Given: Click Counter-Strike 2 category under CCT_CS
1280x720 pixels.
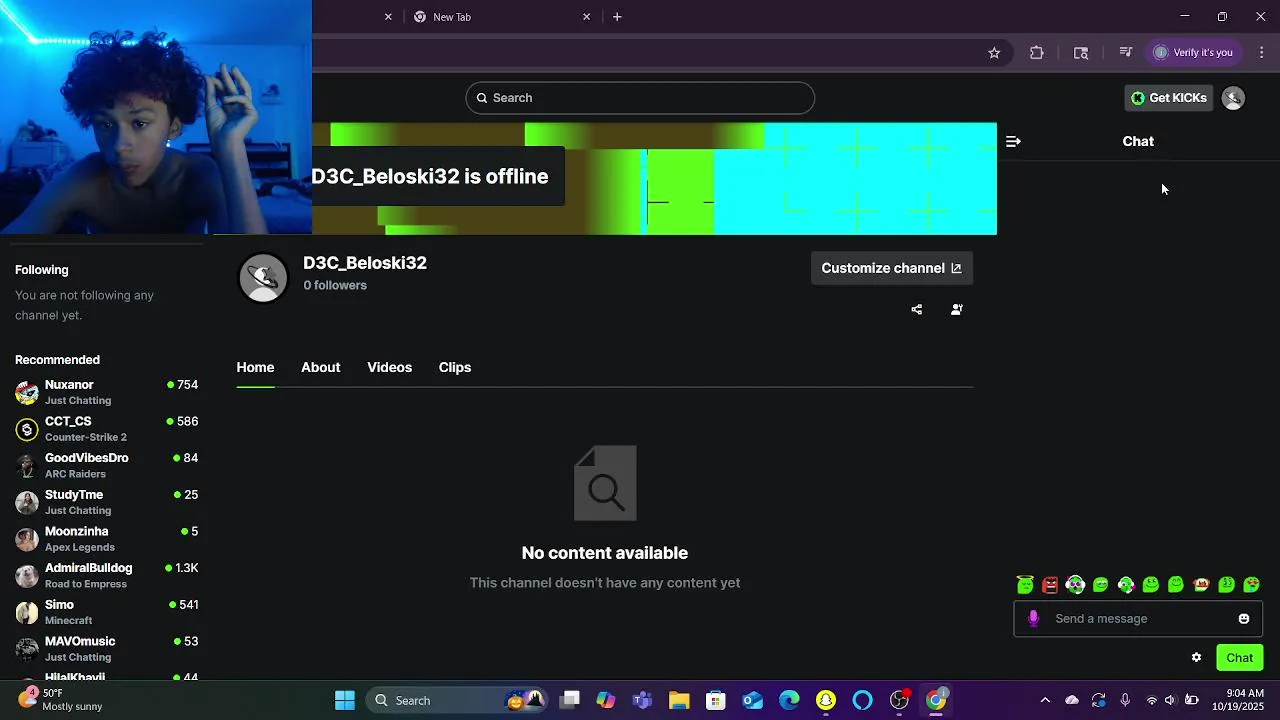Looking at the screenshot, I should click(86, 438).
